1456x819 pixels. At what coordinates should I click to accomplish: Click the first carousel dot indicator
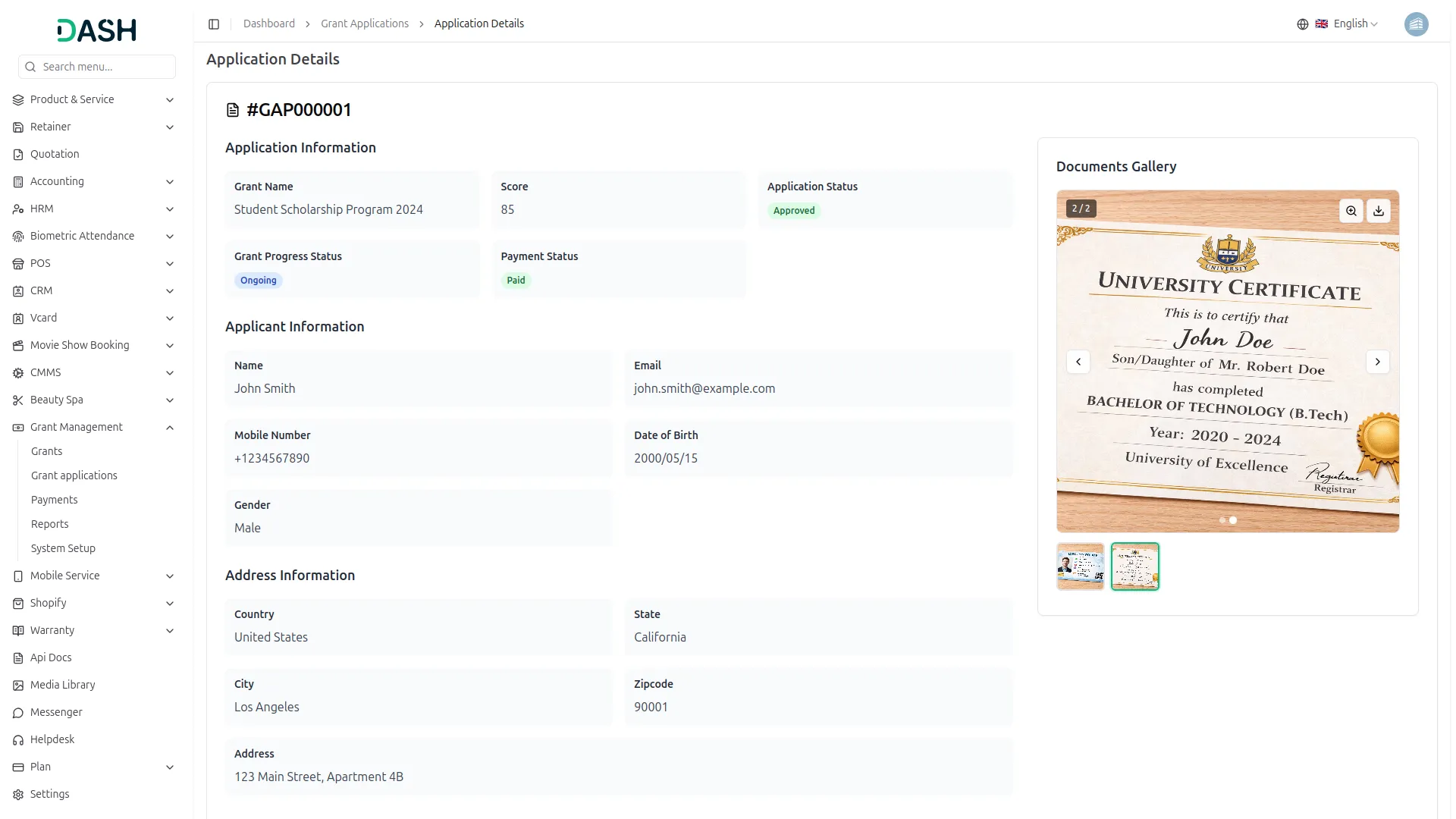[x=1222, y=520]
